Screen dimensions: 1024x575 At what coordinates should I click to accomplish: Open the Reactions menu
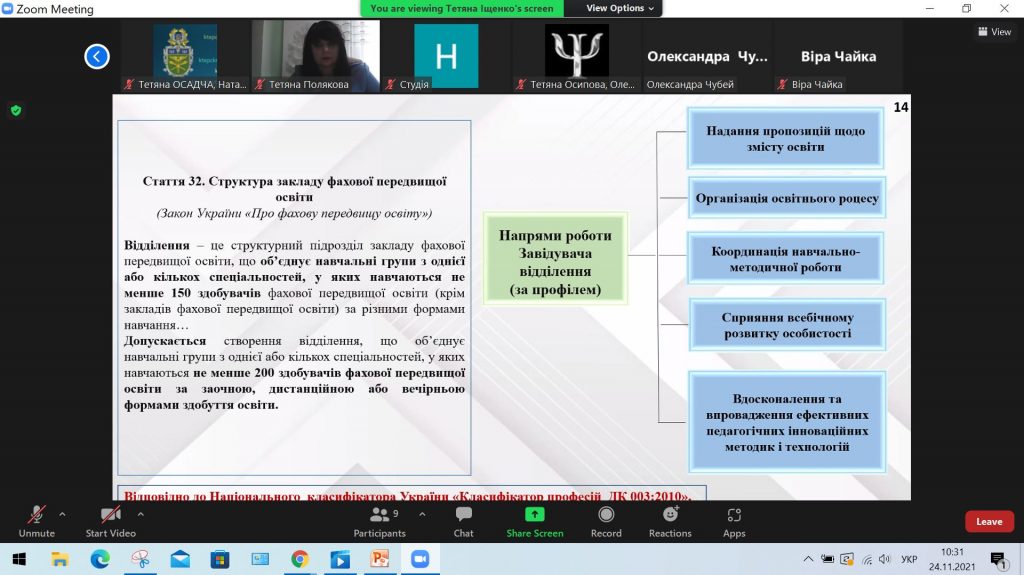(x=670, y=520)
